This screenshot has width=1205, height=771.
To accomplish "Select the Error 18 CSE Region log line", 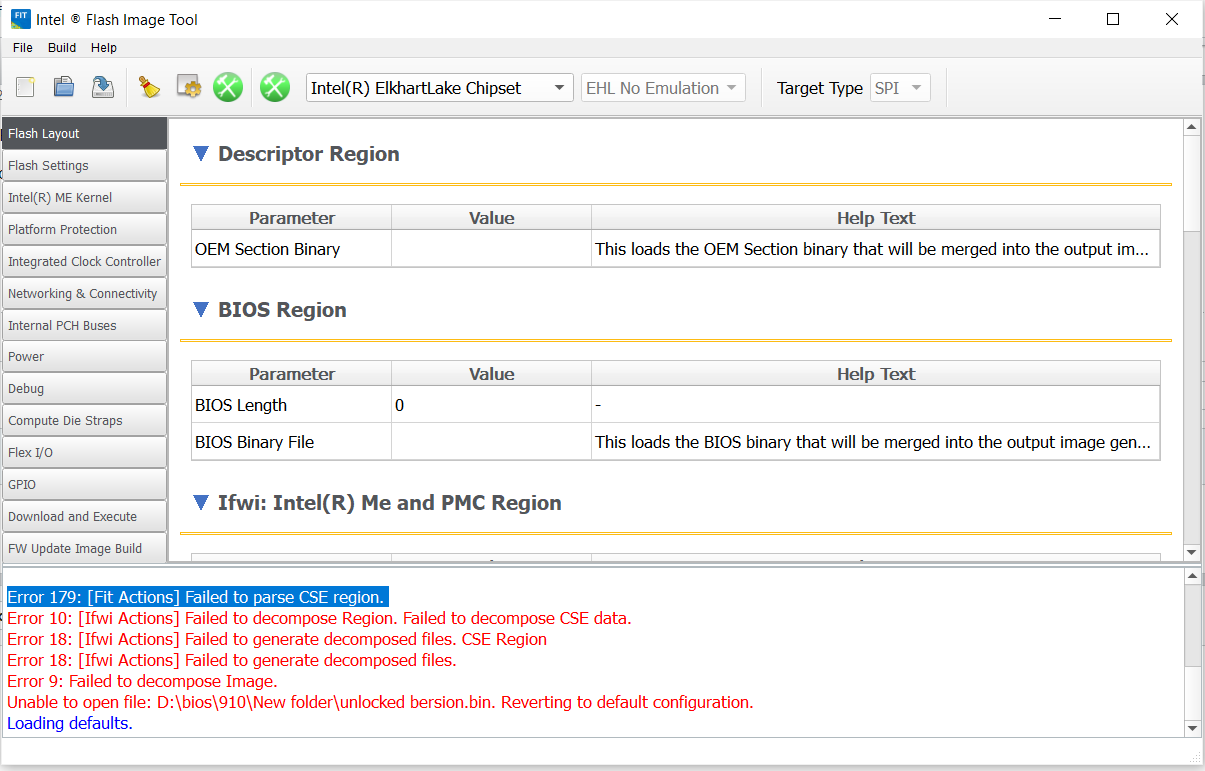I will (x=277, y=639).
